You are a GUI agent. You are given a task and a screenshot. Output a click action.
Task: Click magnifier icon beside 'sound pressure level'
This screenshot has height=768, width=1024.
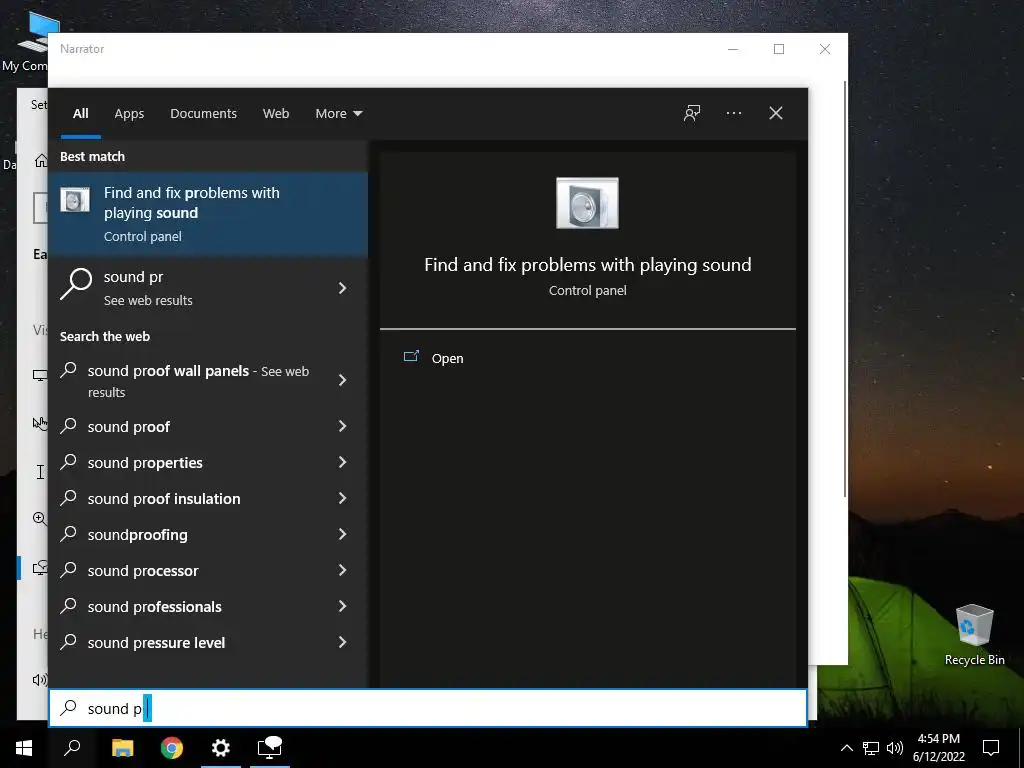coord(68,642)
